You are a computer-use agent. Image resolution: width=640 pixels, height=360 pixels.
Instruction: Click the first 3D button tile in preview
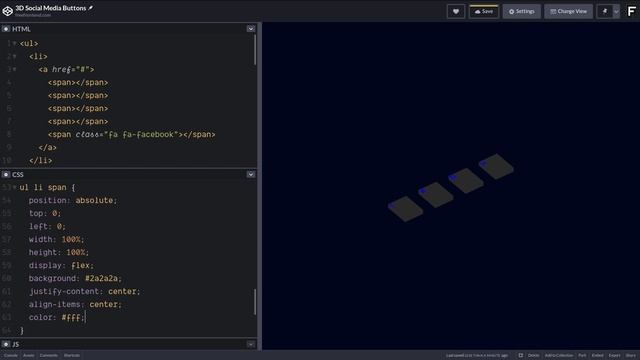(x=405, y=209)
